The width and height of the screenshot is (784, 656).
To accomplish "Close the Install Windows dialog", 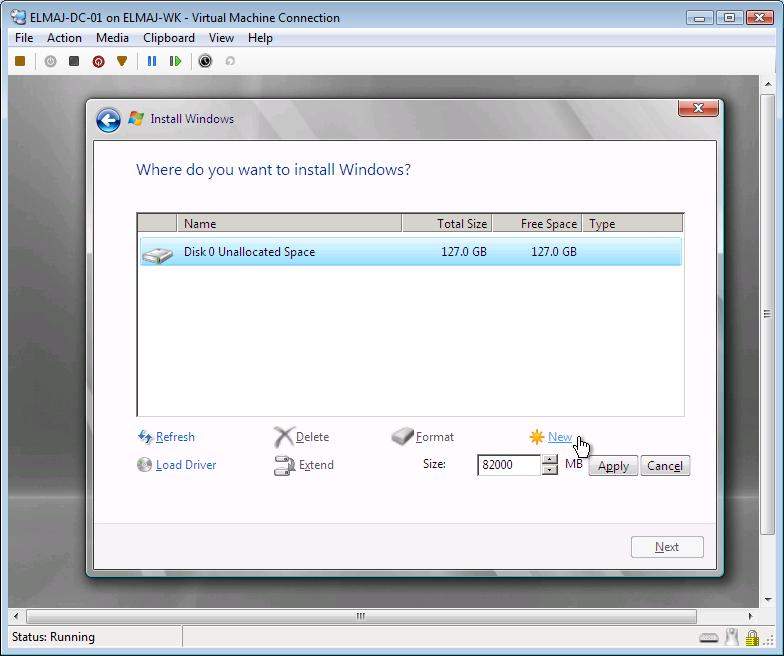I will (698, 108).
